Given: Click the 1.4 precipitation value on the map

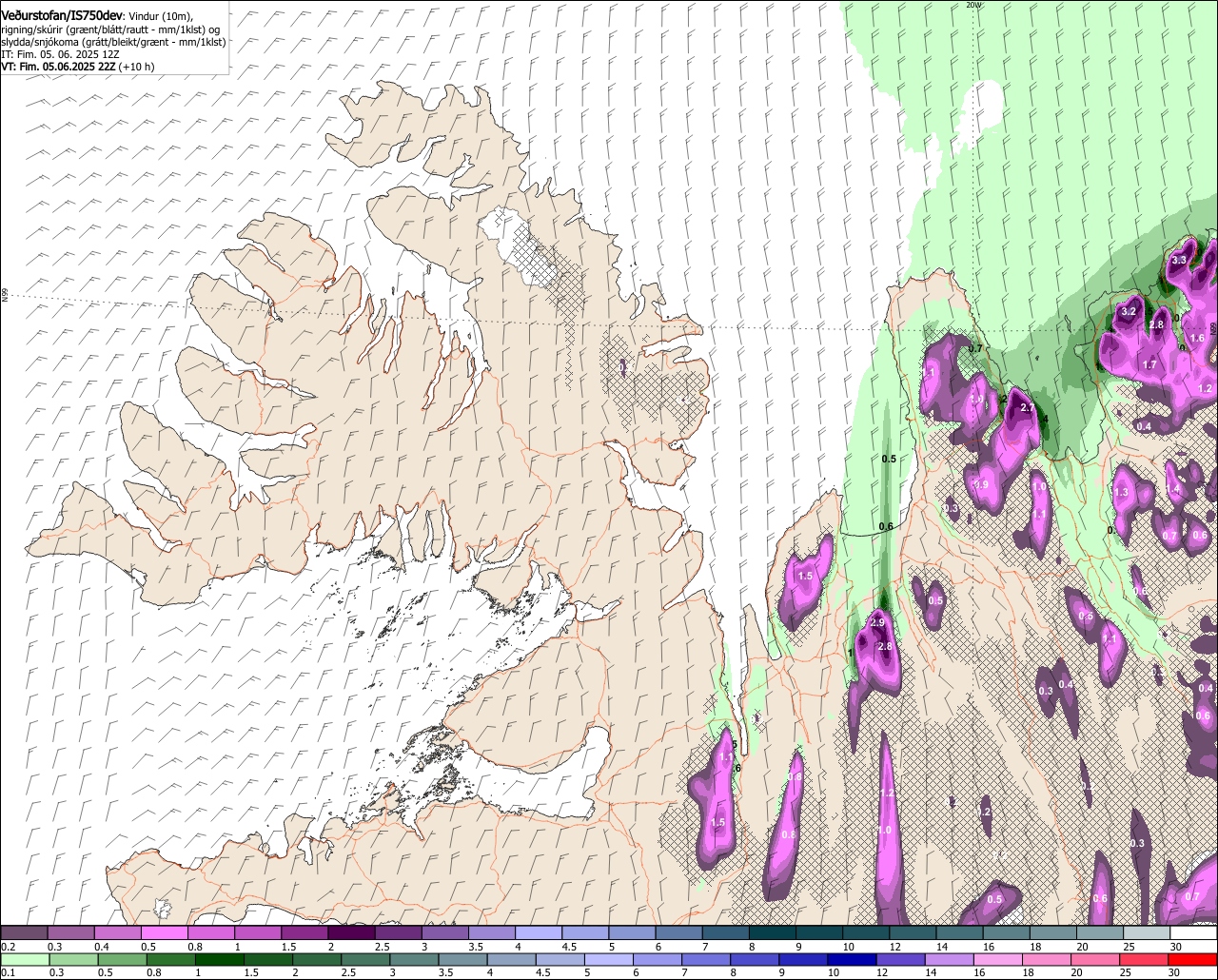Looking at the screenshot, I should [x=1173, y=489].
